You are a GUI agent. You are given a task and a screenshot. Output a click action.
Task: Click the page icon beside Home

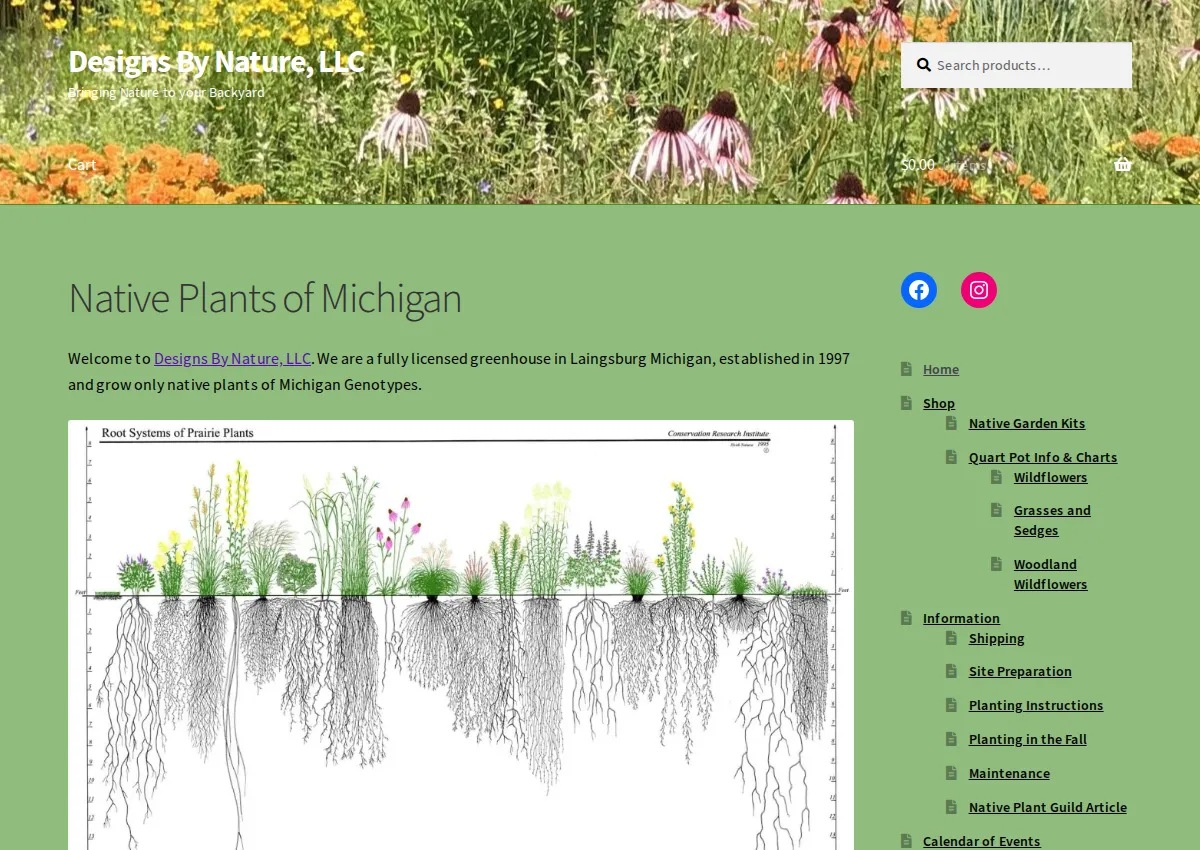click(906, 369)
